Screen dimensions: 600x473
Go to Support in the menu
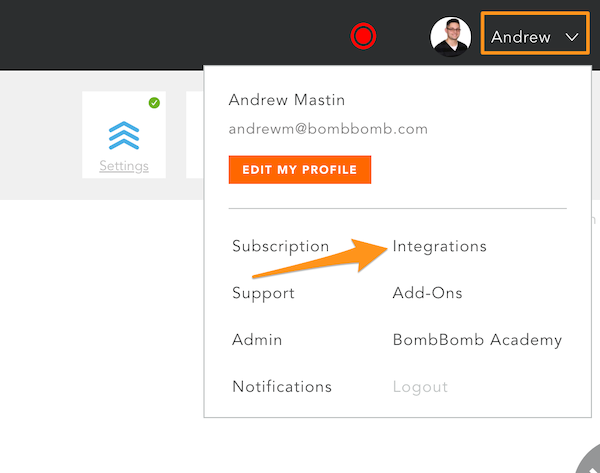(263, 293)
